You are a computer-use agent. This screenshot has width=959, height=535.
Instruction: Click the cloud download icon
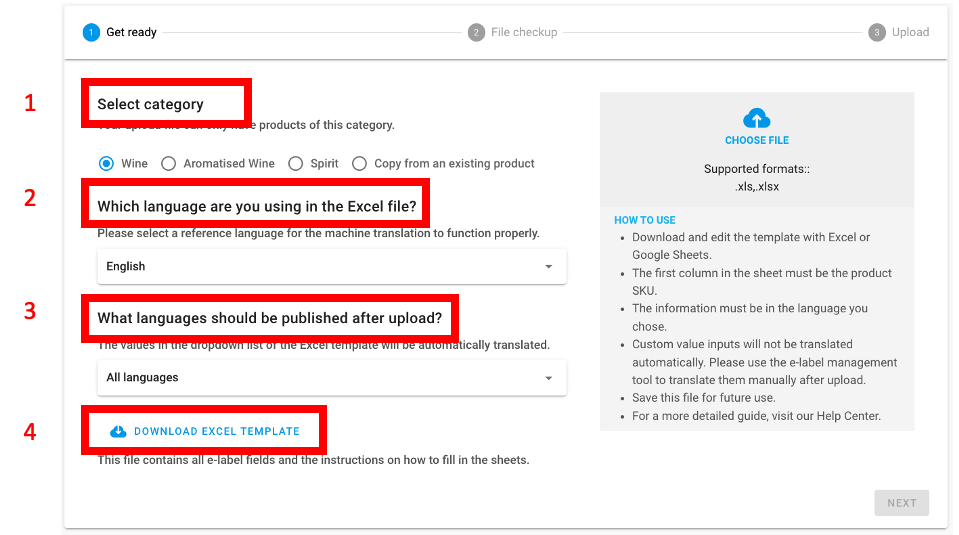pyautogui.click(x=118, y=431)
